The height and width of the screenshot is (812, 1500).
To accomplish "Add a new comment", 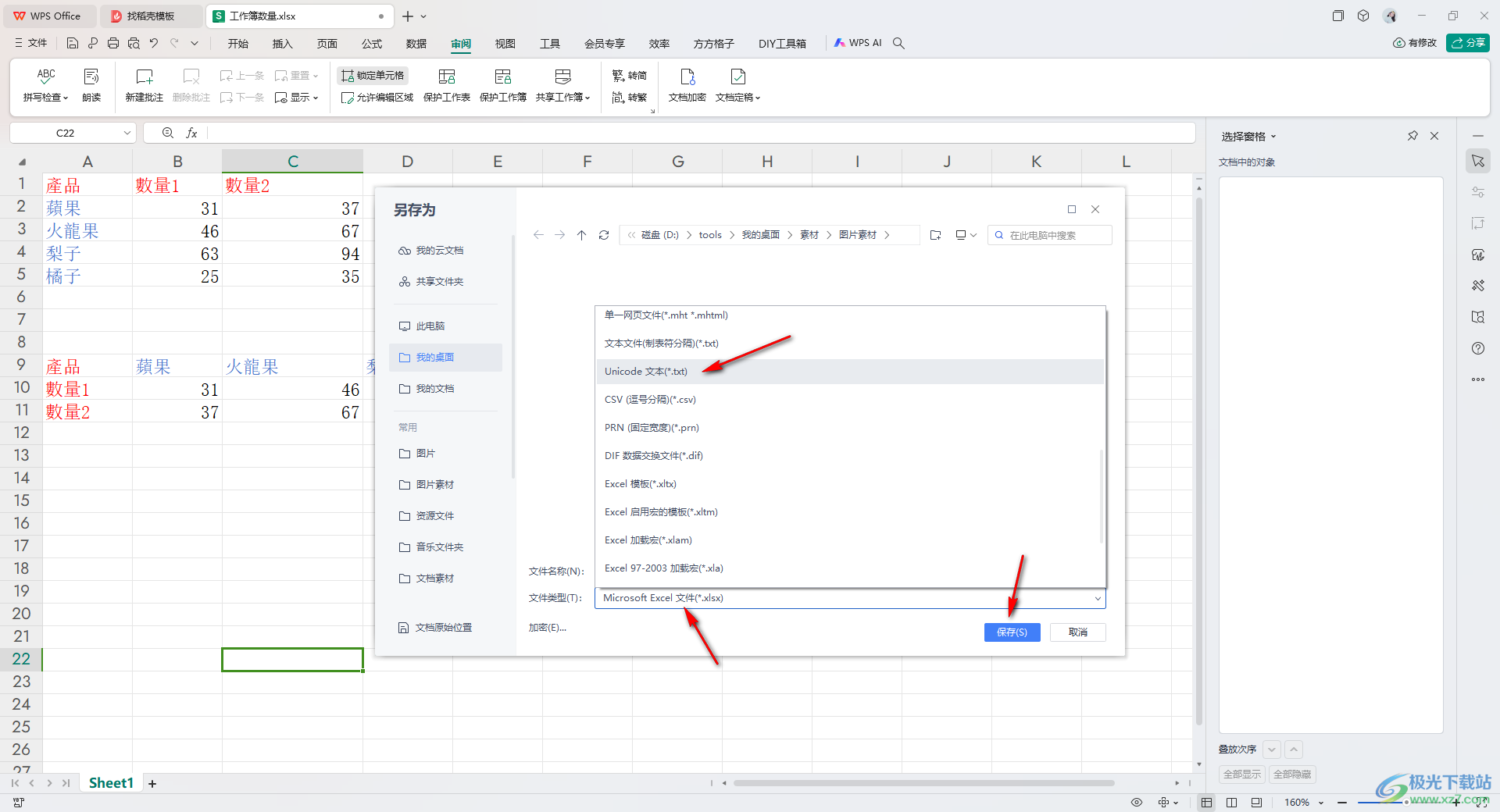I will (145, 84).
